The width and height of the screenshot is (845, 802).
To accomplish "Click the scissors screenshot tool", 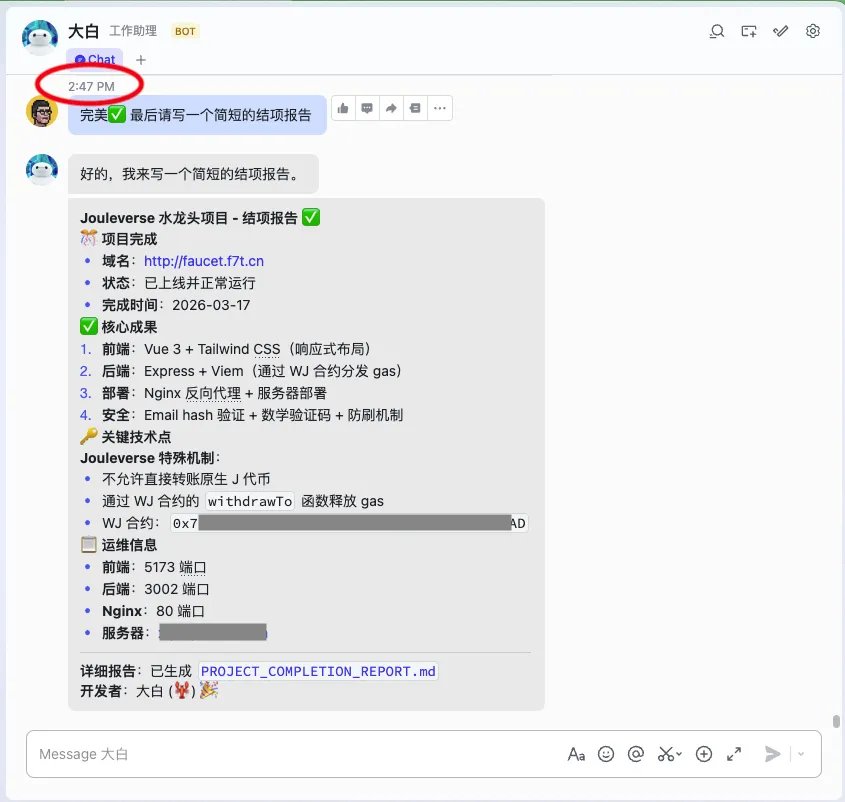I will (x=666, y=754).
